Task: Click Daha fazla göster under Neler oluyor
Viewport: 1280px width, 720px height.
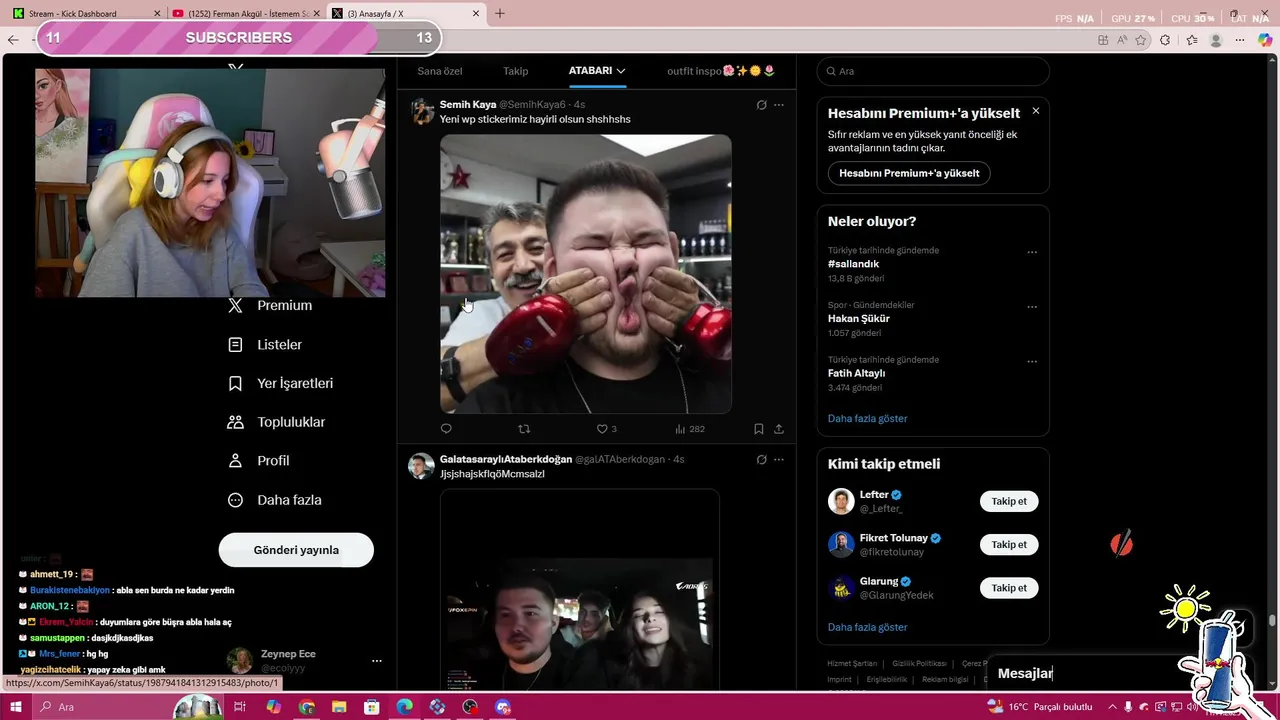Action: click(x=867, y=418)
